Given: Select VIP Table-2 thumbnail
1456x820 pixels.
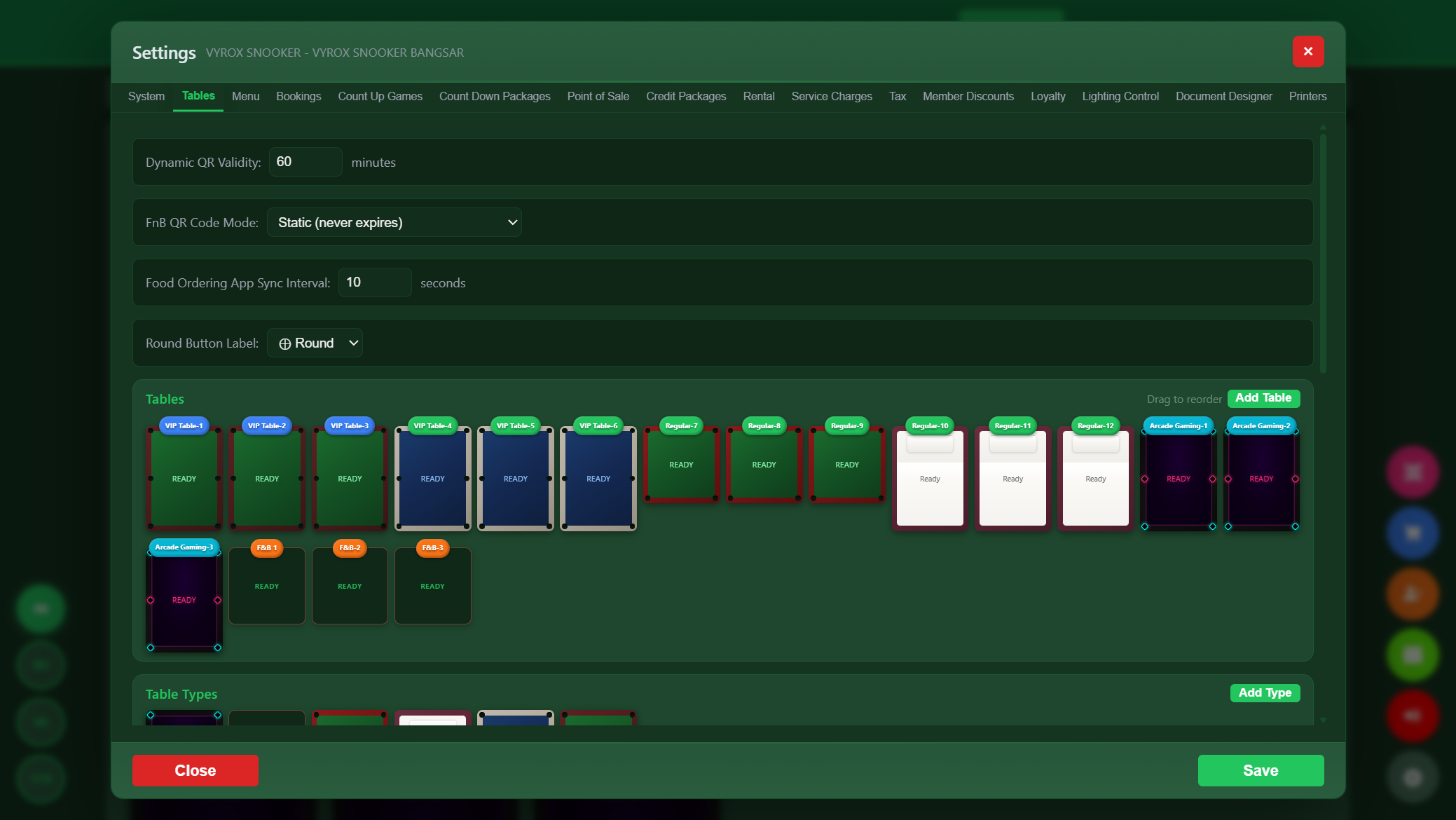Looking at the screenshot, I should [x=267, y=474].
